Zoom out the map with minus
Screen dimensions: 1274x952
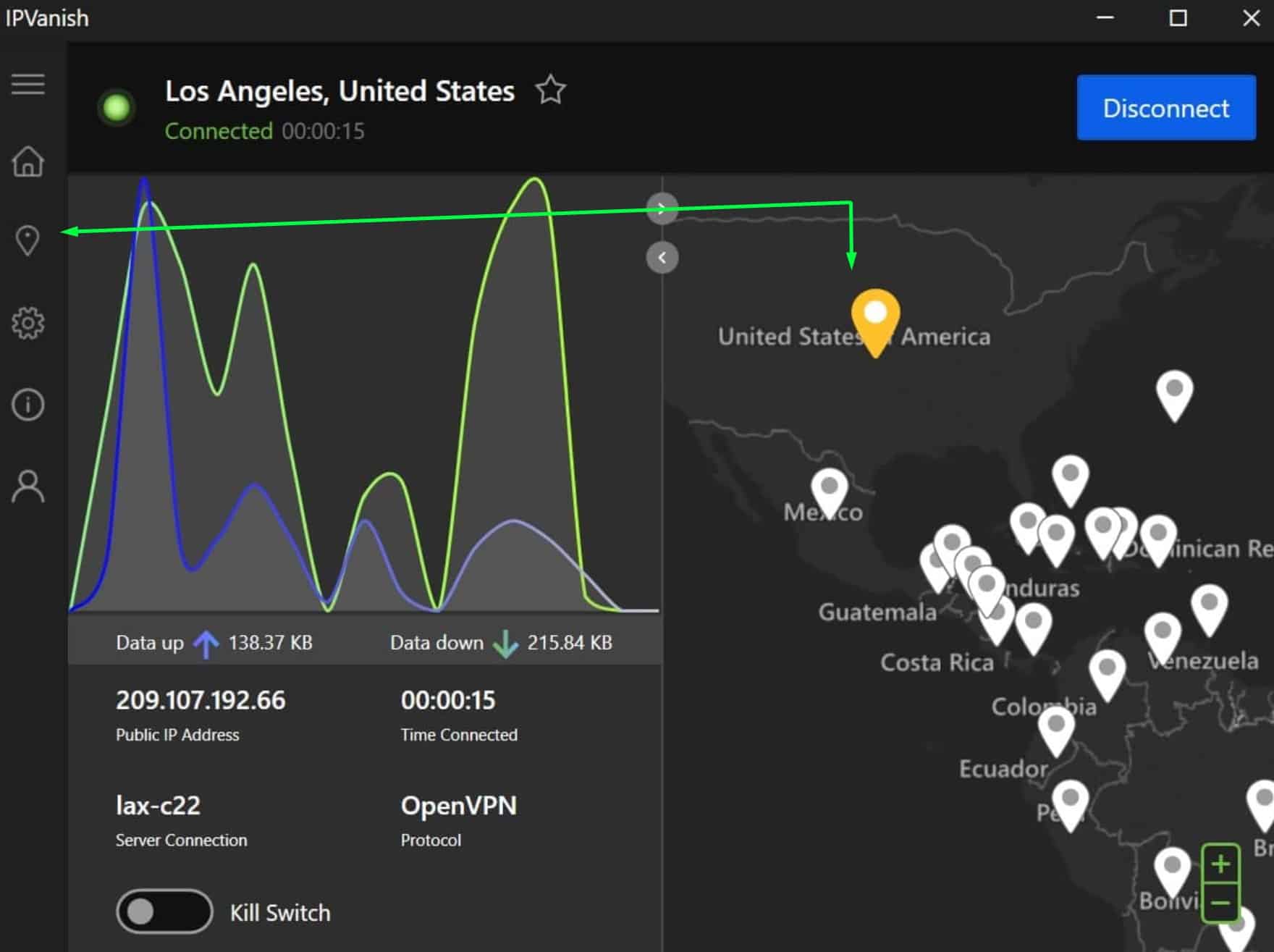click(x=1220, y=902)
